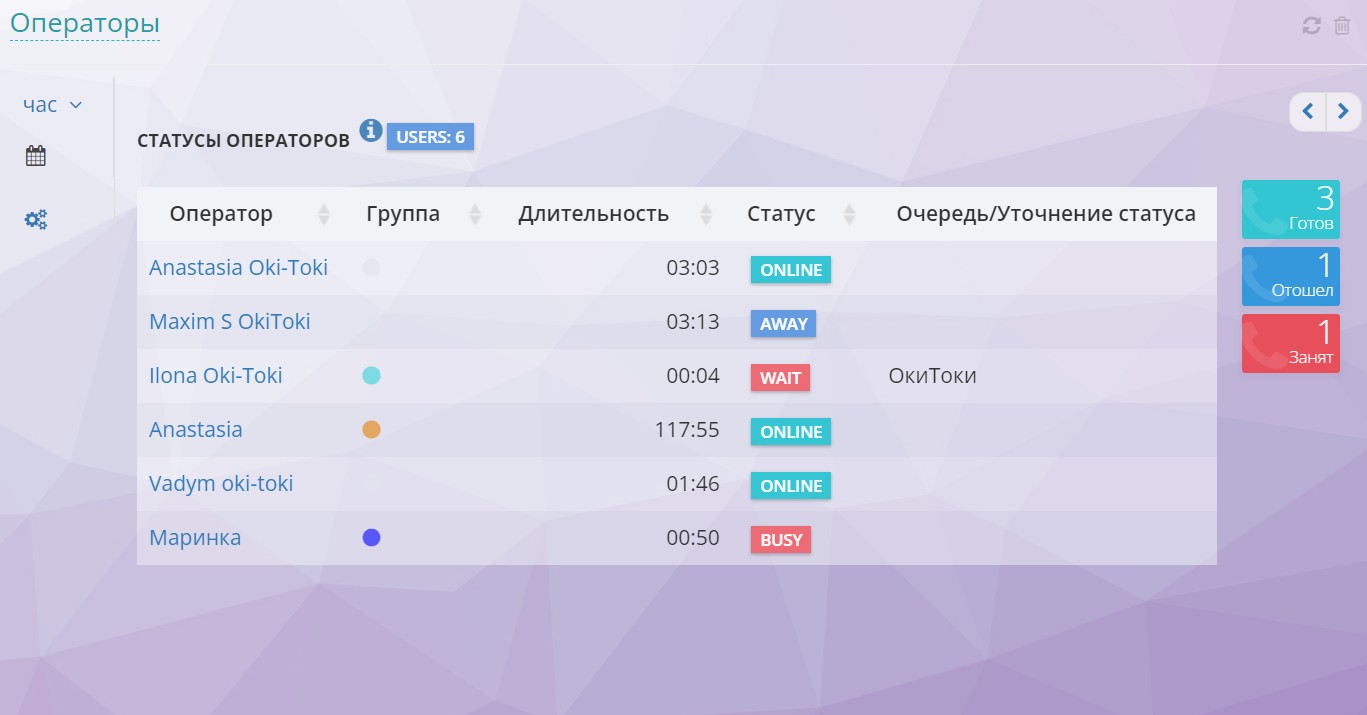Screen dimensions: 1367x715
Task: Click the Готов 3 status tile
Action: click(x=1290, y=209)
